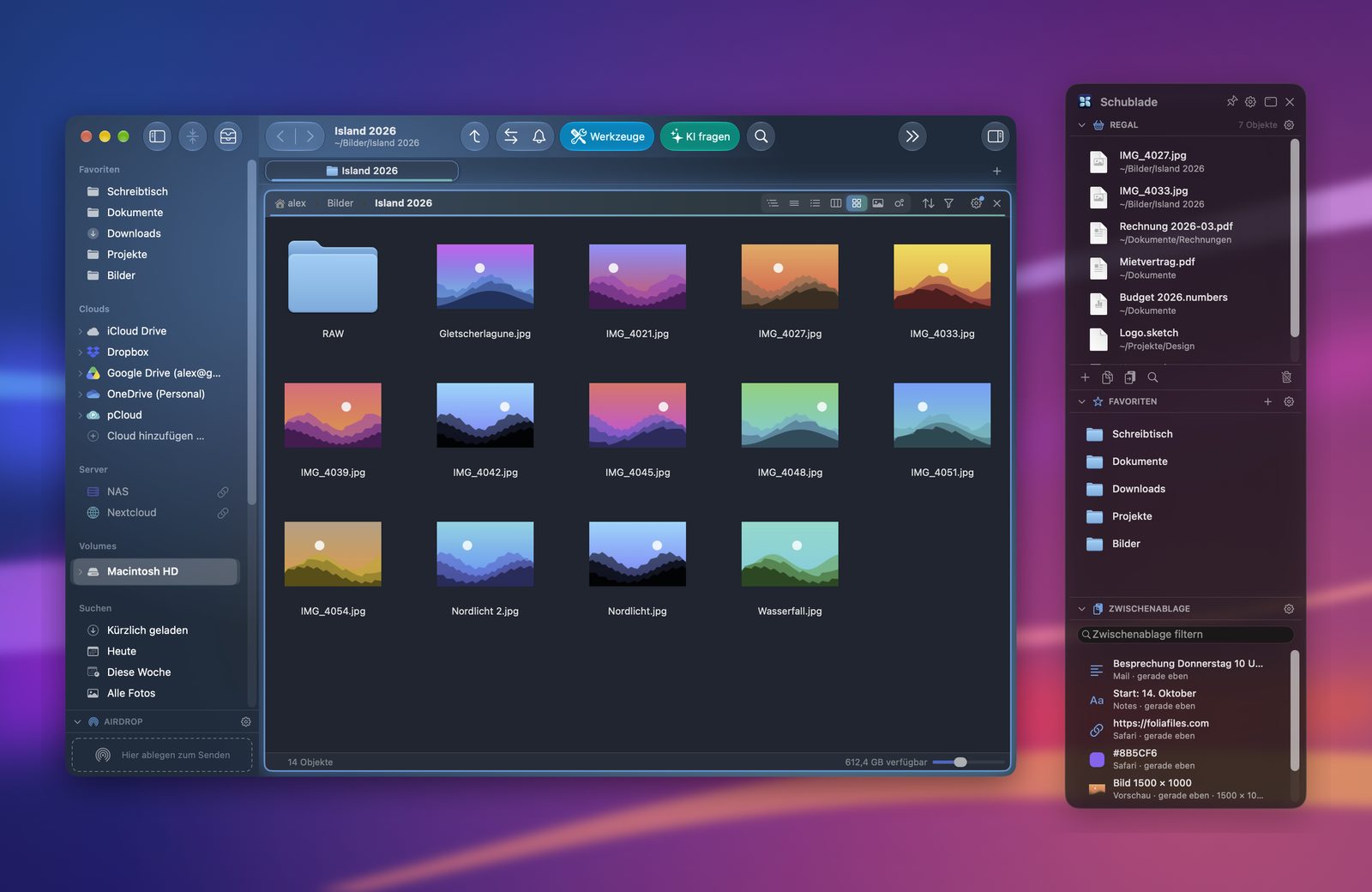Navigate back with the left arrow
This screenshot has width=1372, height=892.
click(x=280, y=136)
